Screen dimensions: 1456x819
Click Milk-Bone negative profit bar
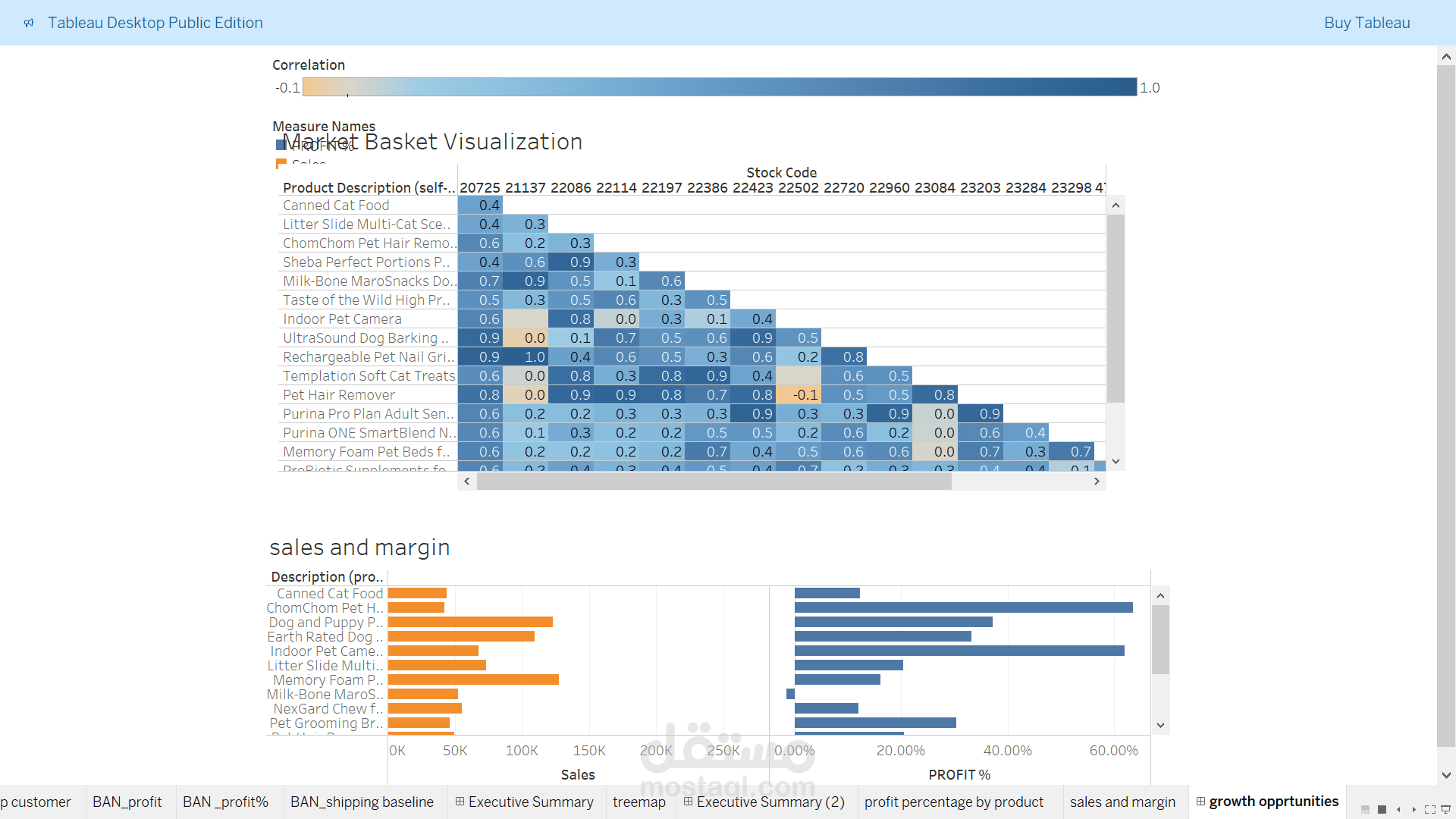pyautogui.click(x=790, y=694)
